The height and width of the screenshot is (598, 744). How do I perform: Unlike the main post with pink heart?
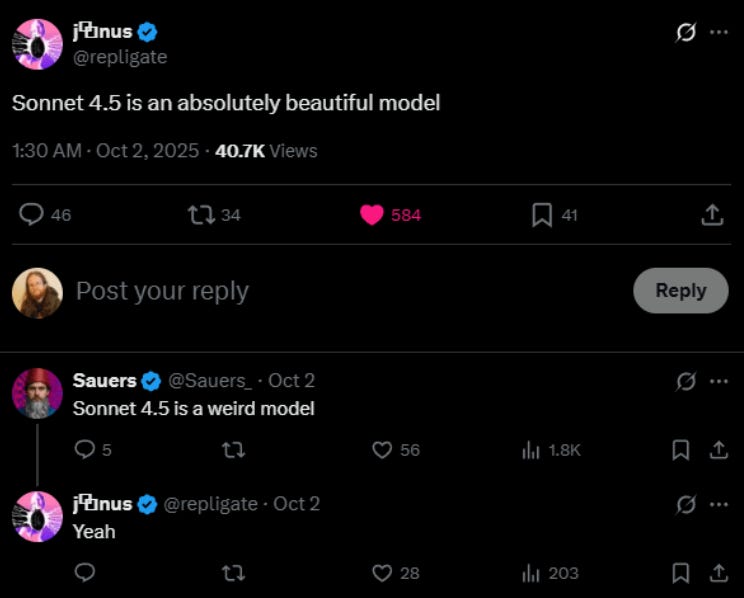[x=372, y=214]
